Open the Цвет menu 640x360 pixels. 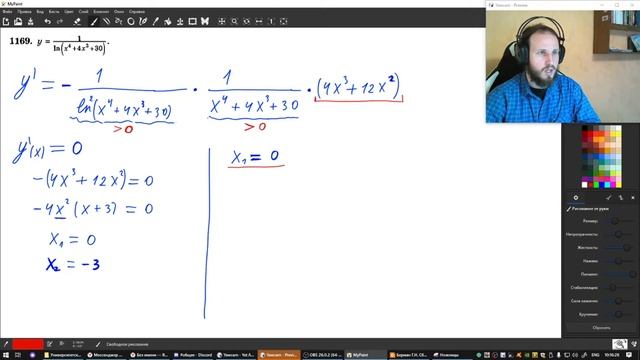click(69, 12)
